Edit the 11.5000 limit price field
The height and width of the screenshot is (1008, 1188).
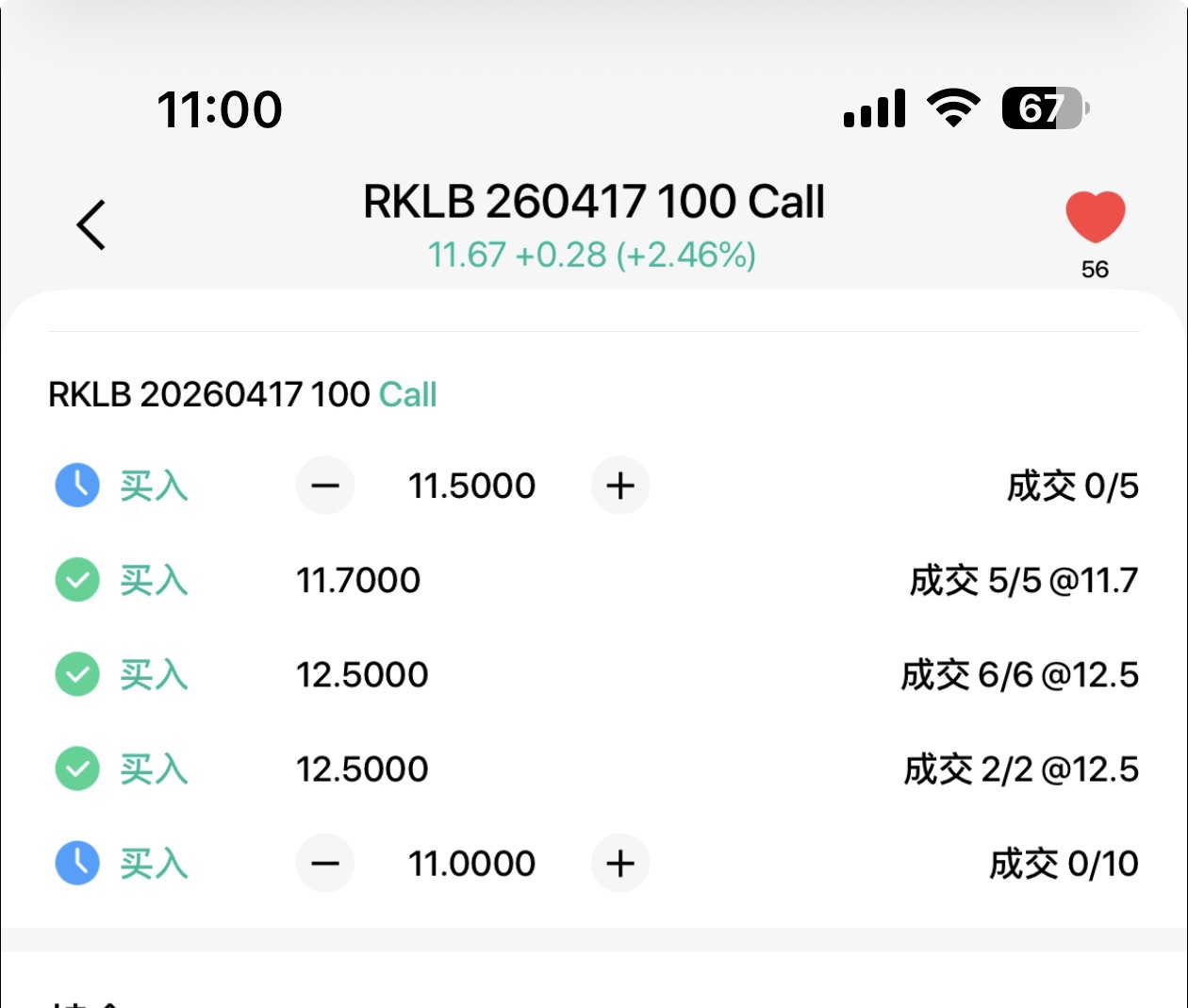pyautogui.click(x=471, y=486)
